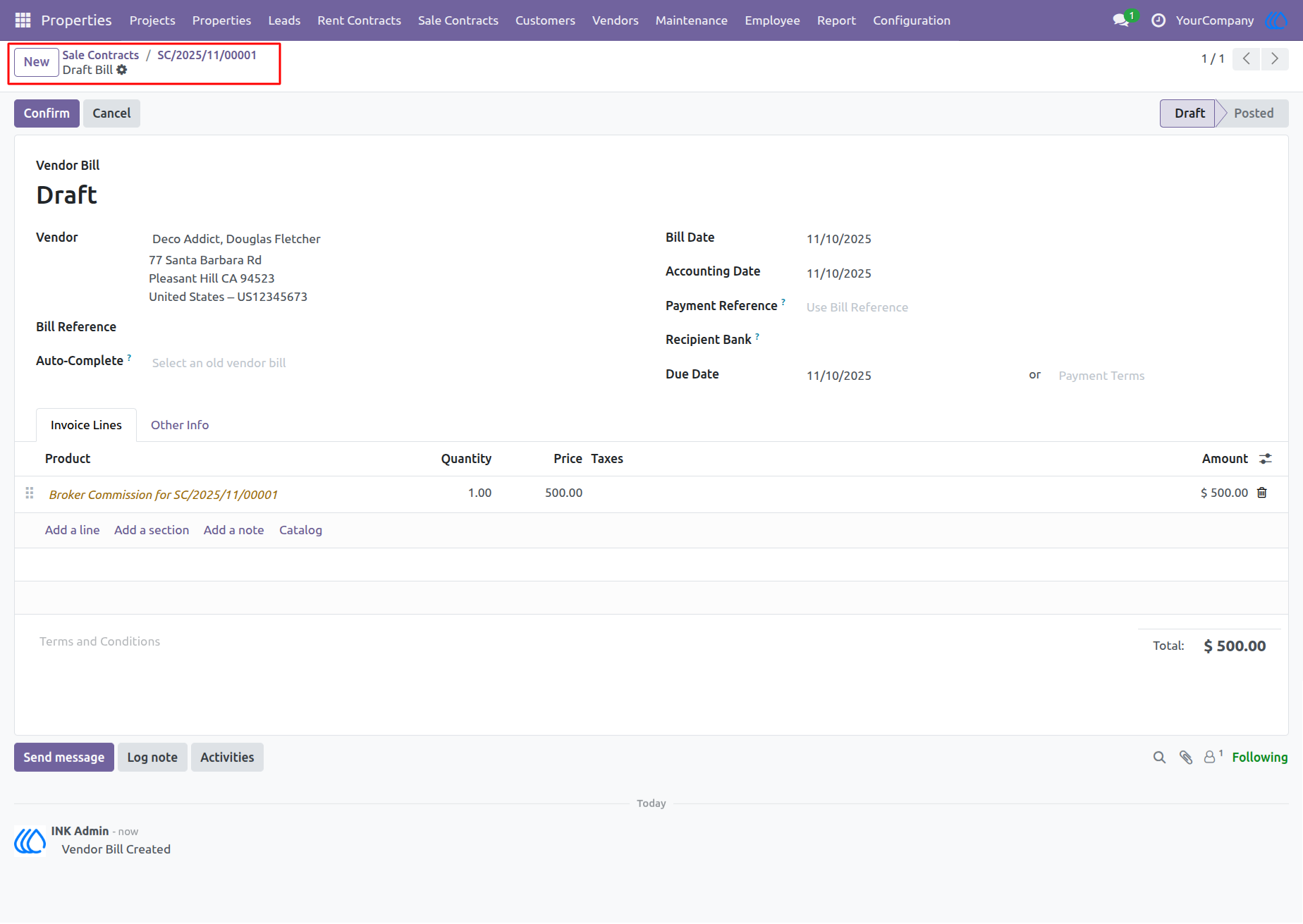
Task: Click the Draft Bill gear actions icon
Action: pyautogui.click(x=122, y=70)
